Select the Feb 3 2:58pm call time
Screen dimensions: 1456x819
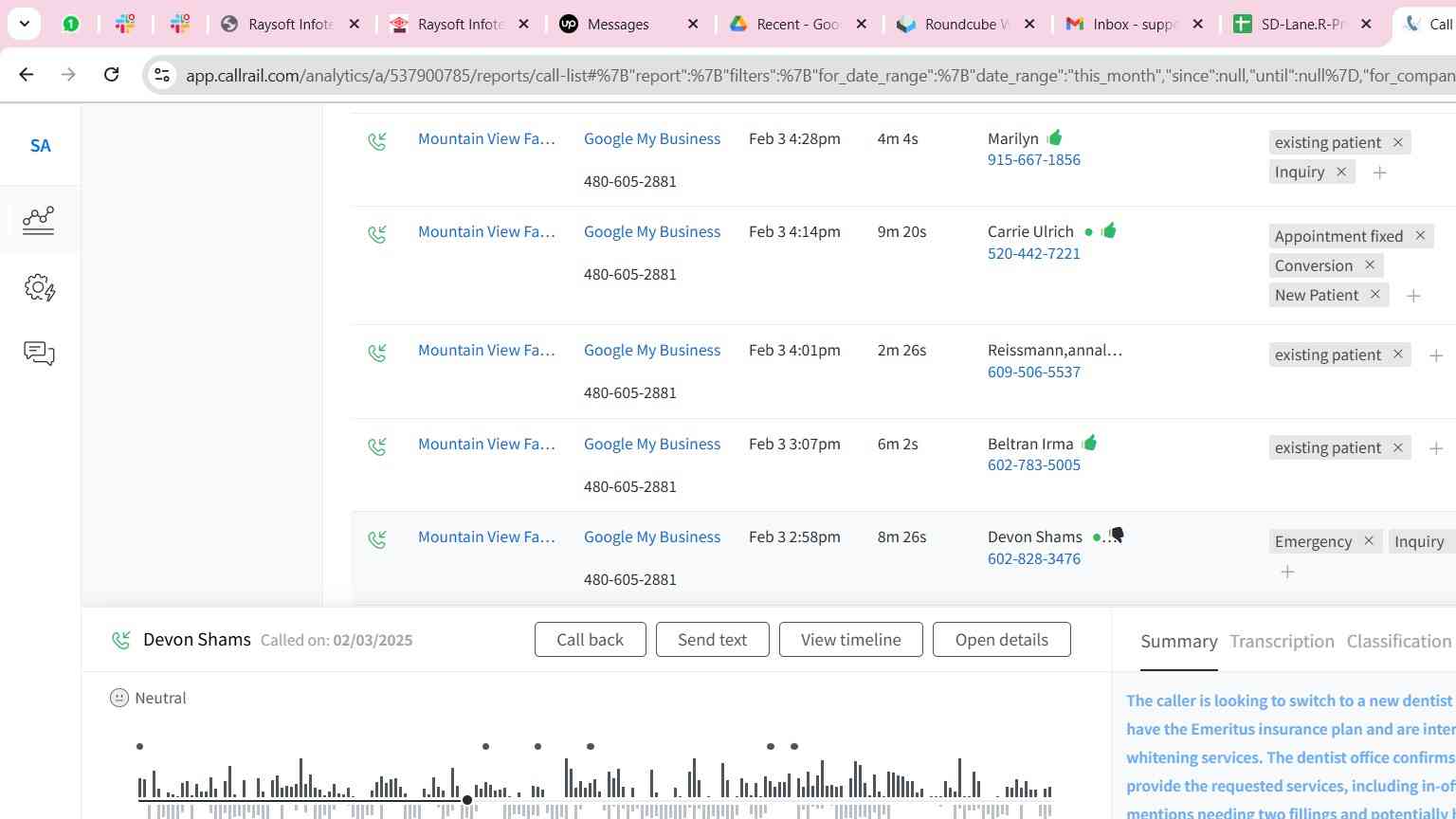(x=794, y=537)
